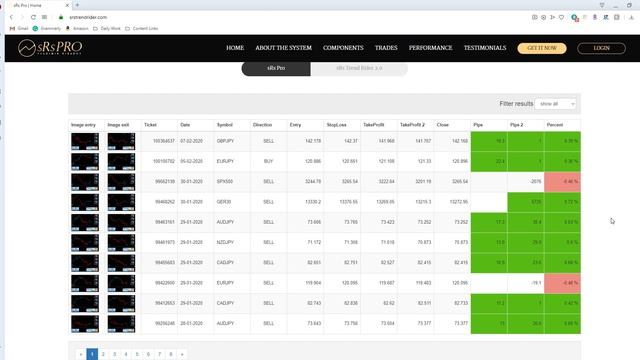Screen dimensions: 640x360
Task: Go to page 4 in pagination
Action: tap(126, 354)
